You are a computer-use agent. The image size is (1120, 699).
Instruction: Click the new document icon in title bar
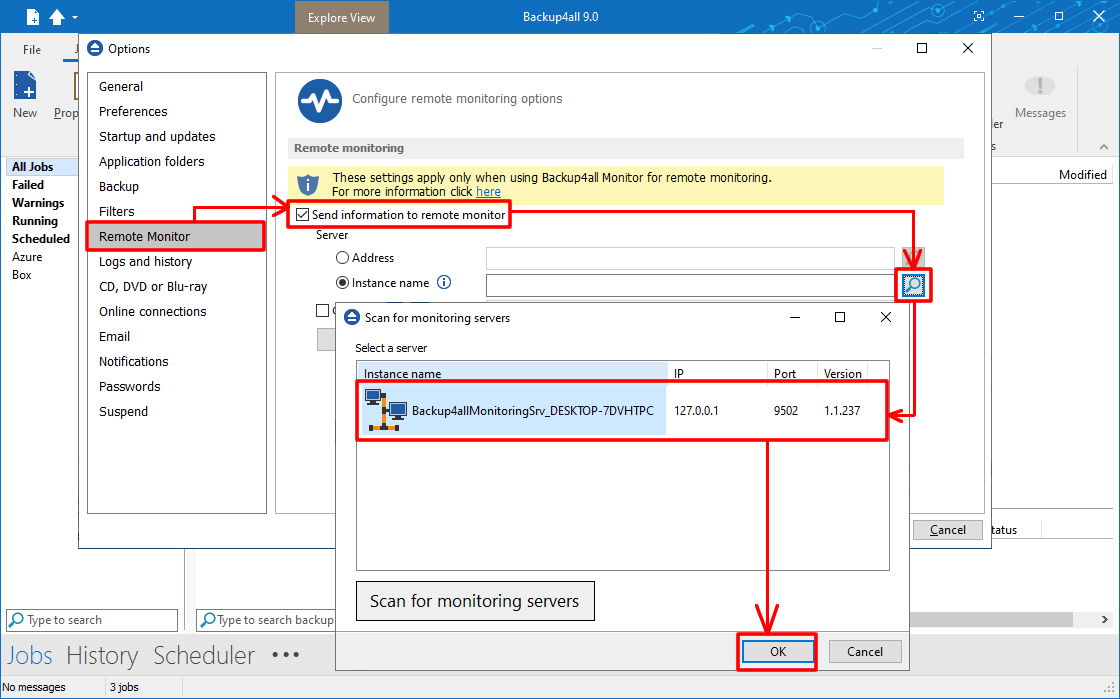pos(32,16)
